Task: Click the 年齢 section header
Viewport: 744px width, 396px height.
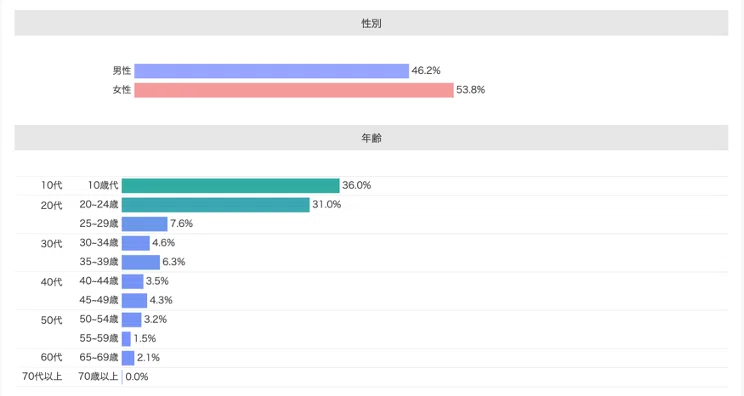Action: pyautogui.click(x=371, y=138)
